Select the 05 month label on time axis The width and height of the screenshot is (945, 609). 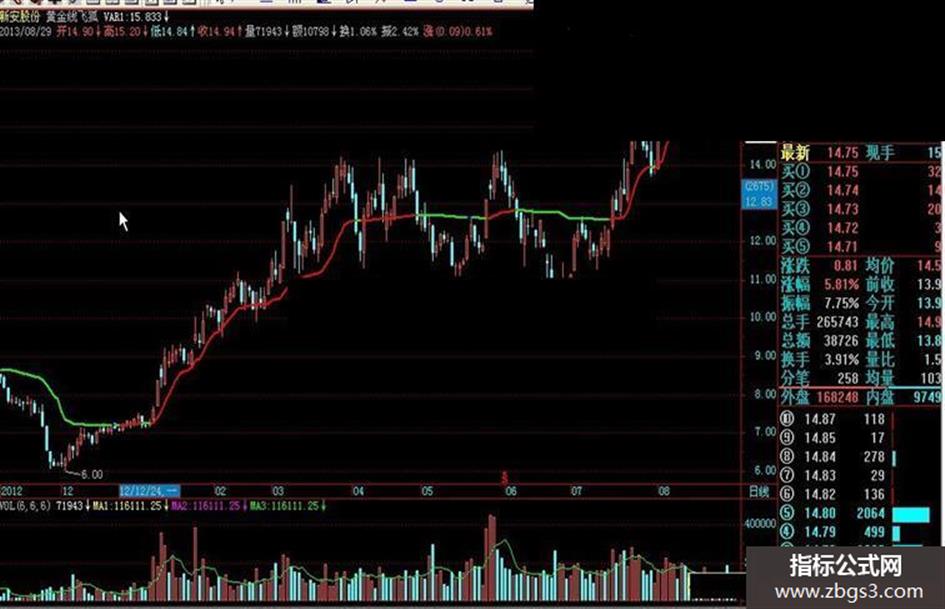click(x=427, y=491)
